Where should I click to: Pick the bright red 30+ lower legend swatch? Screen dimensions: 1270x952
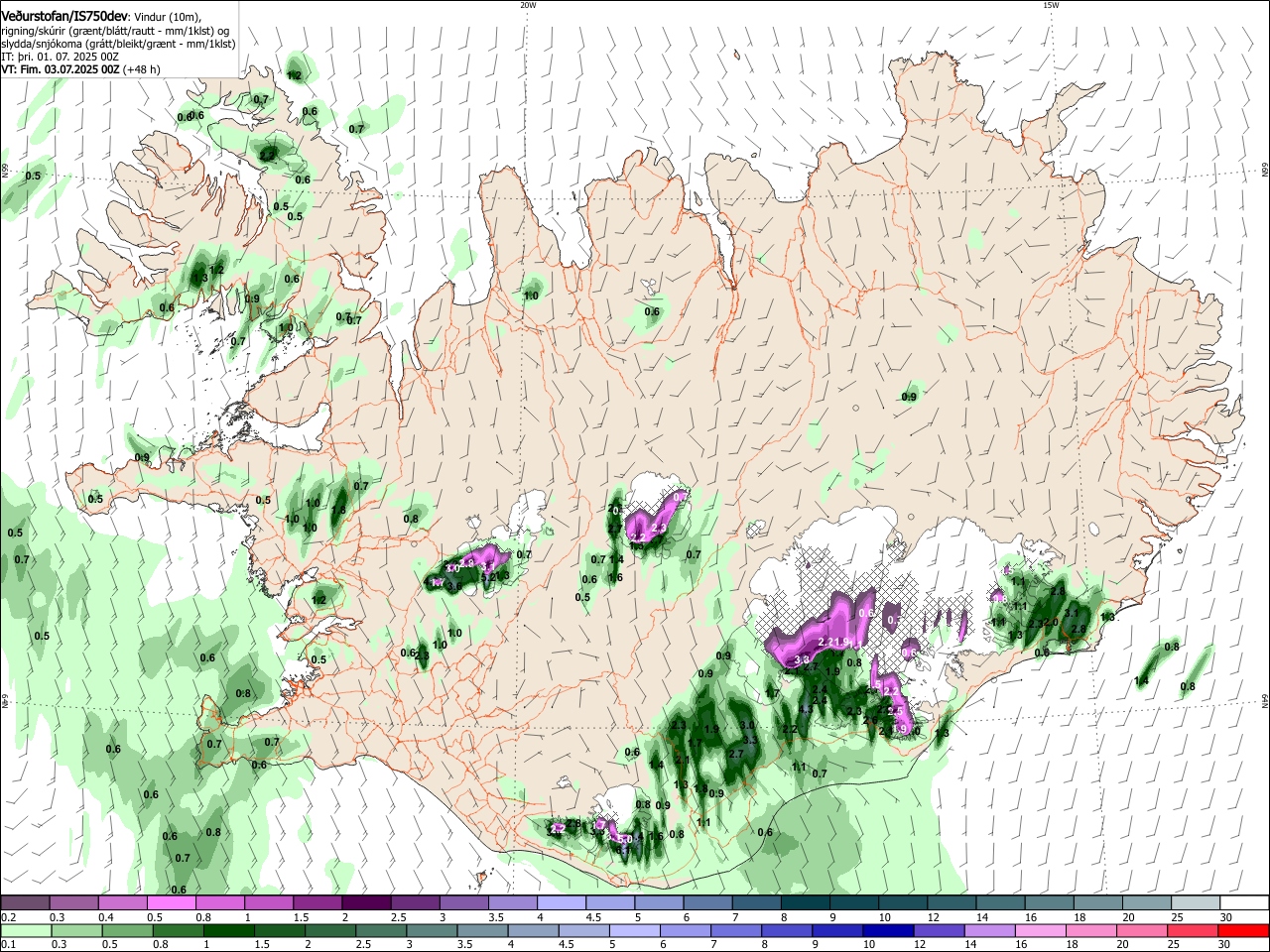[x=1242, y=930]
